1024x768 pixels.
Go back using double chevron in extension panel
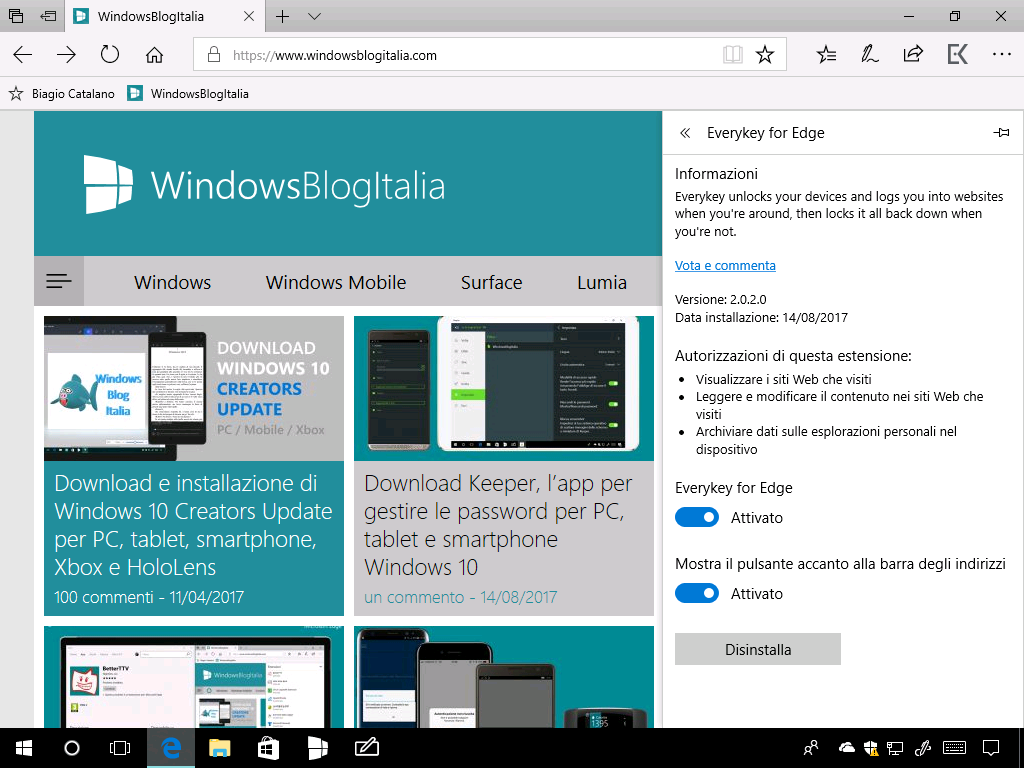coord(685,133)
